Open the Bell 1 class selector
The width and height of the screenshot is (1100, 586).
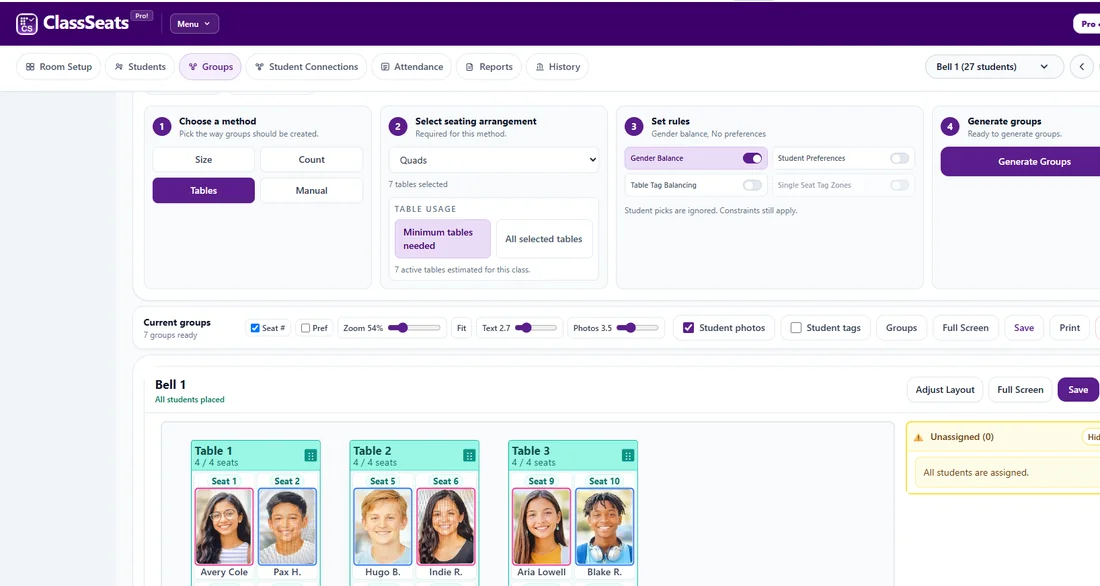(994, 67)
